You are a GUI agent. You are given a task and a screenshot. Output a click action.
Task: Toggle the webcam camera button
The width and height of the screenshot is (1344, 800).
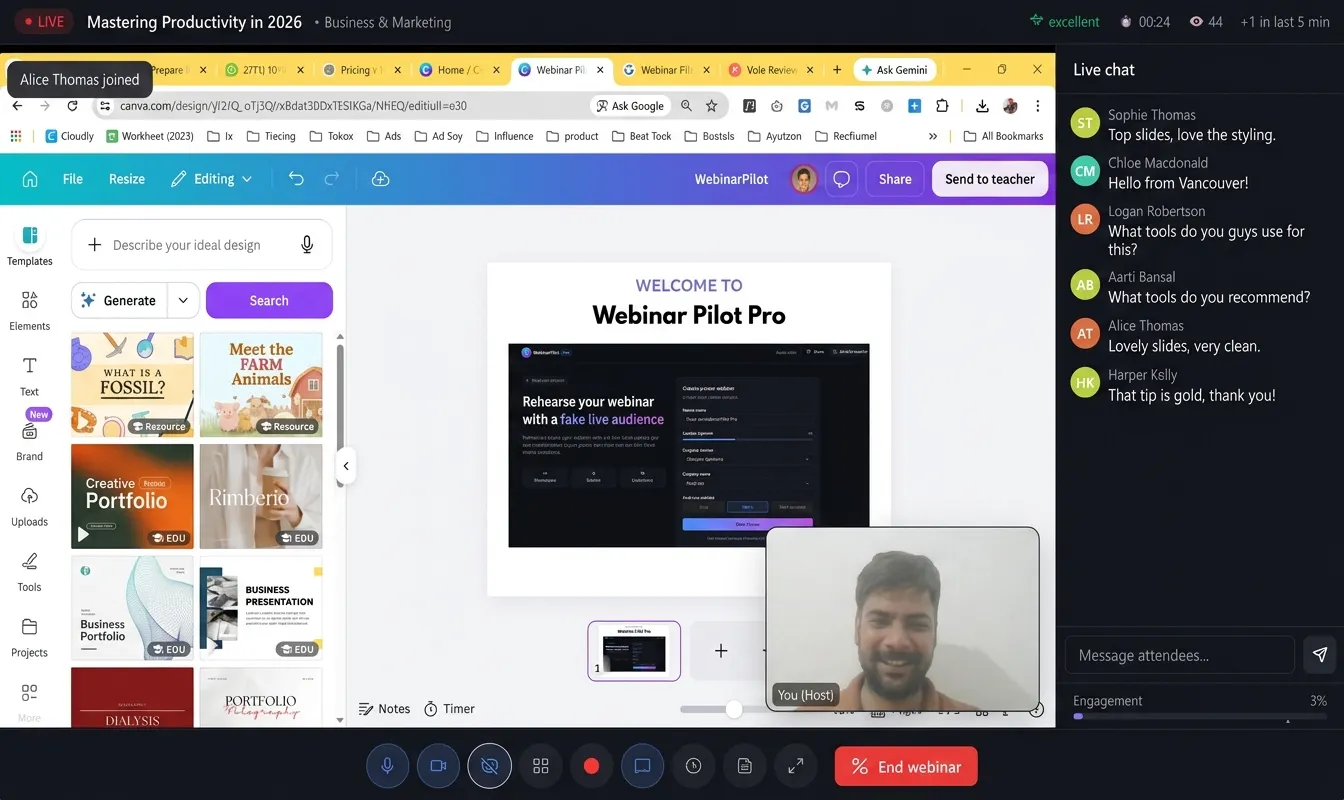tap(437, 766)
